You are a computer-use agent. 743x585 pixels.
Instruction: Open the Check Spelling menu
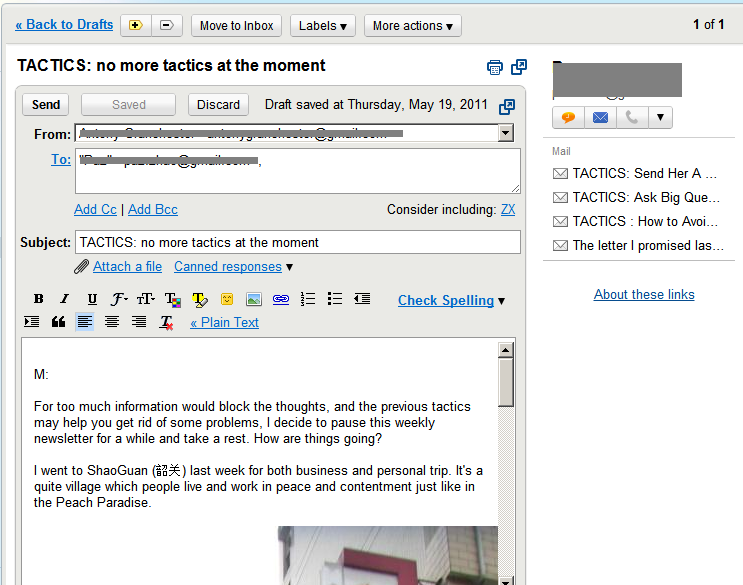[451, 300]
